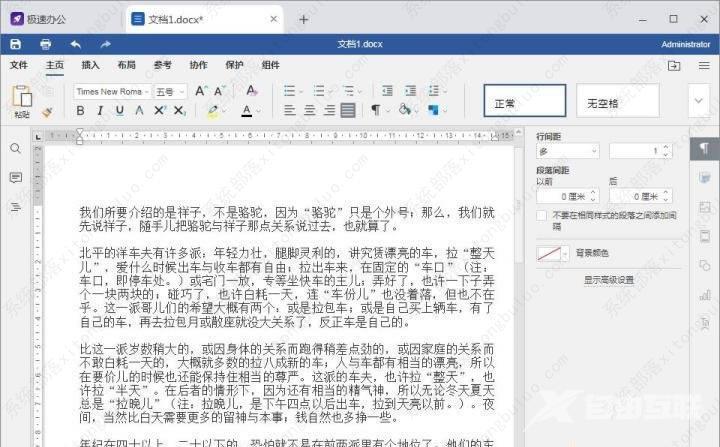This screenshot has width=720, height=447.
Task: Toggle underline formatting
Action: (120, 110)
